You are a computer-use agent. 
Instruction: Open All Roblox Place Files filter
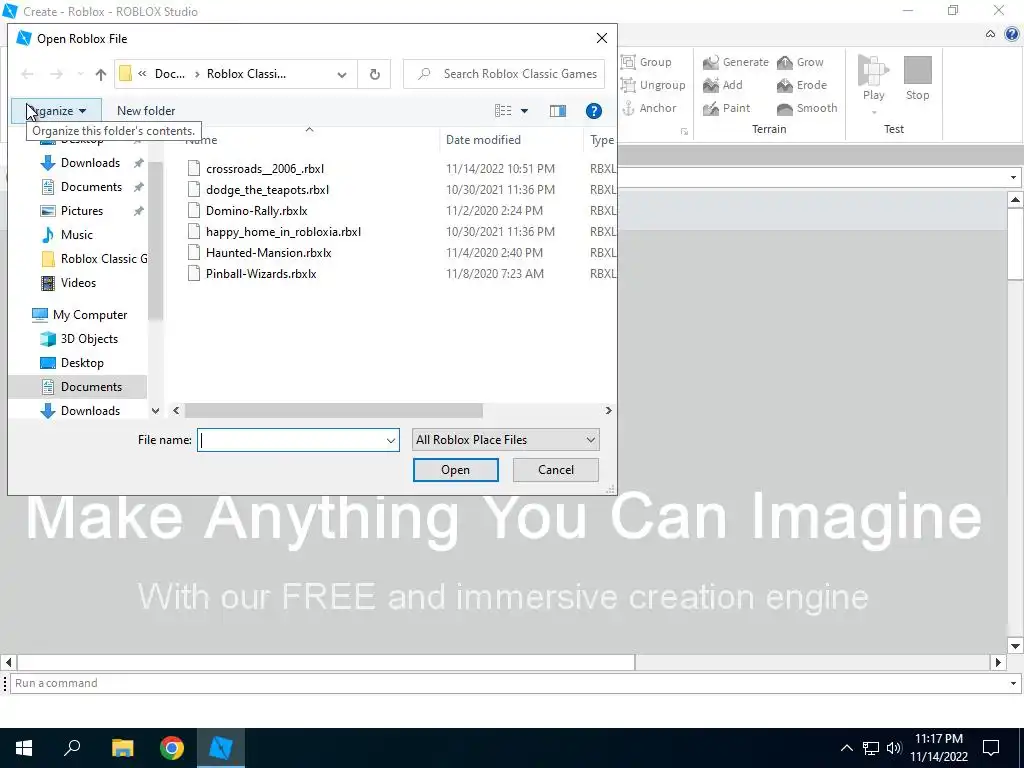pos(505,440)
